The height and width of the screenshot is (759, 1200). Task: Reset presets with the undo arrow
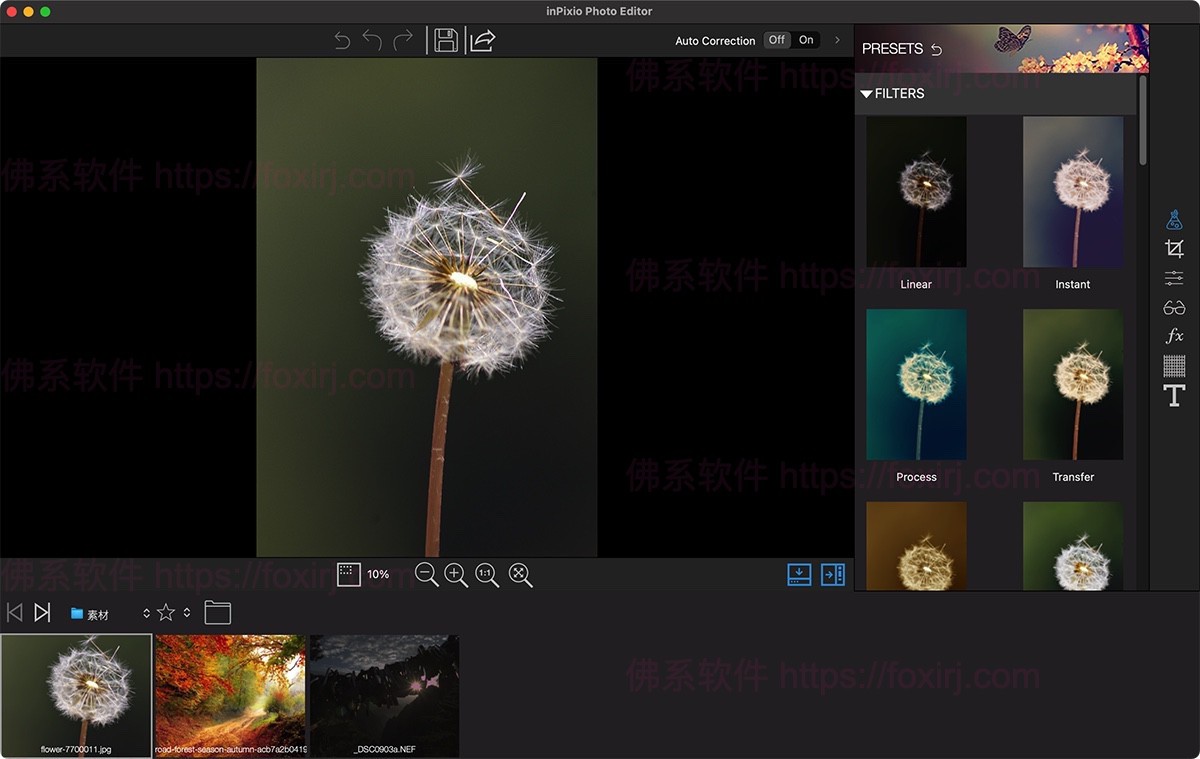(936, 49)
